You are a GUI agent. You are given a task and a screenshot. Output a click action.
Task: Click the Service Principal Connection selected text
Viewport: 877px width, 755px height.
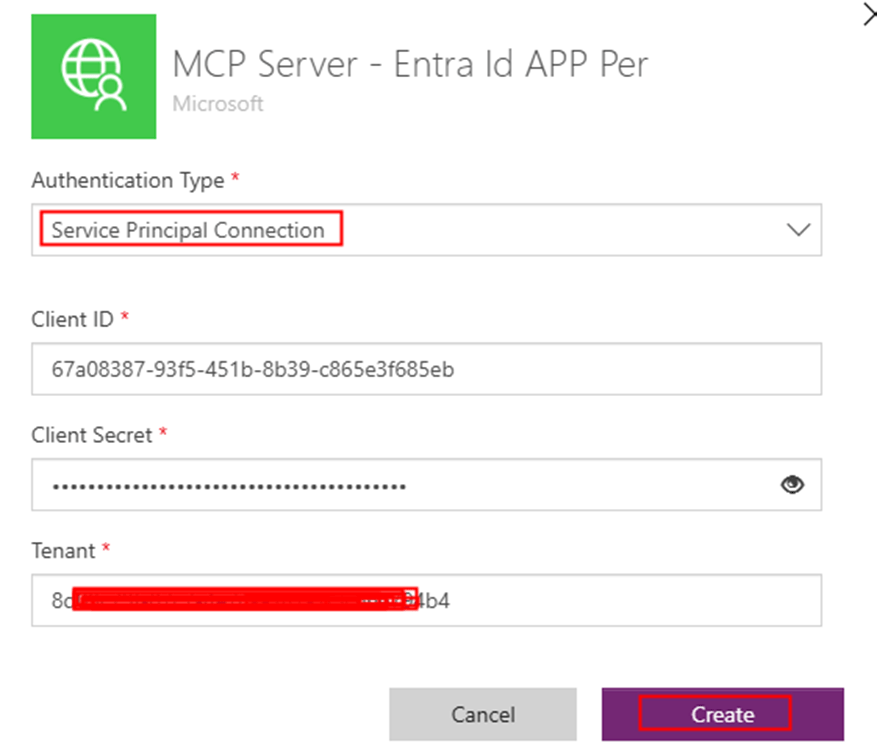point(188,230)
